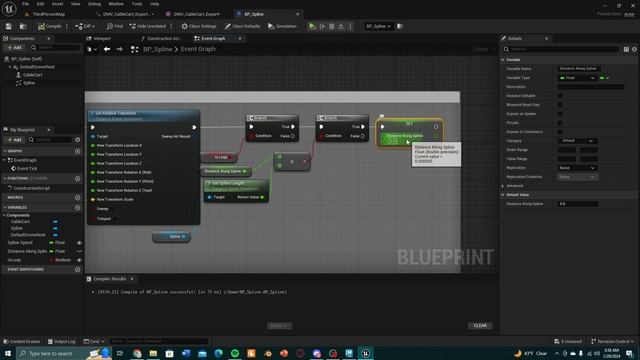
Task: Click the graph breadcrumb grid icon
Action: tap(134, 49)
